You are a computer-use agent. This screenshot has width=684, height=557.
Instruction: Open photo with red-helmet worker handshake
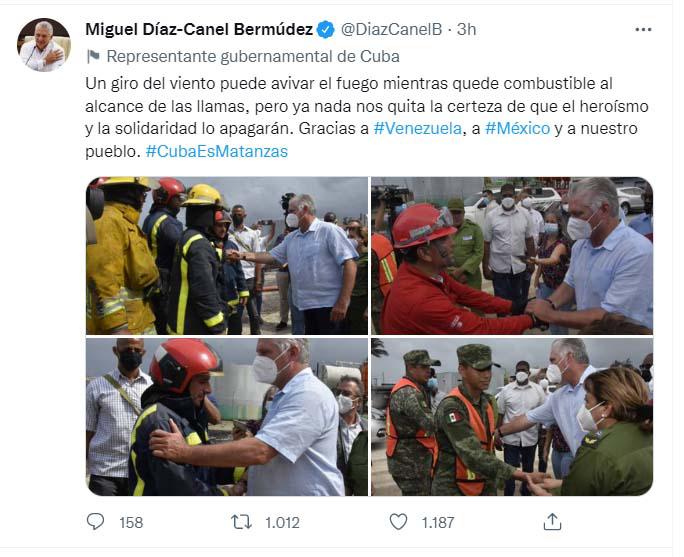512,256
